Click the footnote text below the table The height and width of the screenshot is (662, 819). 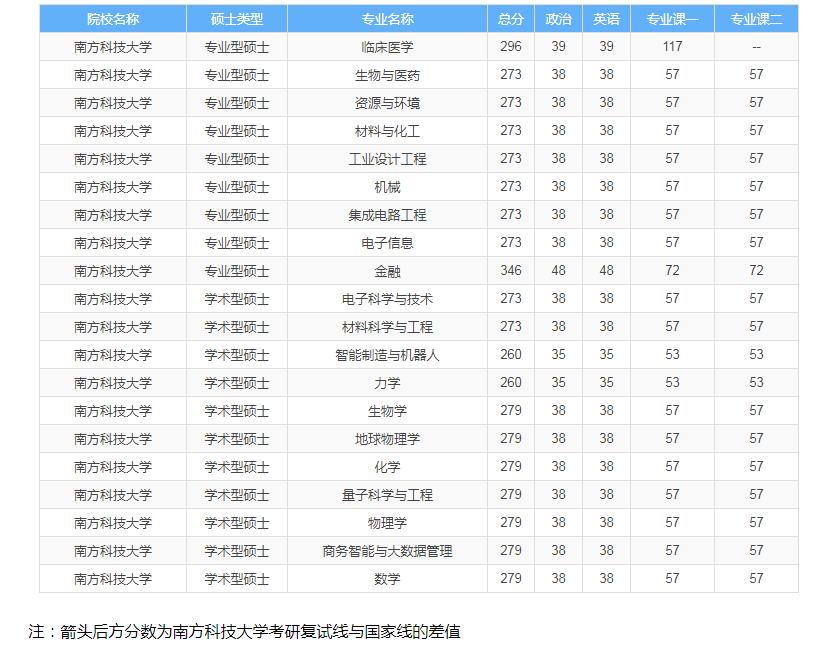click(245, 631)
